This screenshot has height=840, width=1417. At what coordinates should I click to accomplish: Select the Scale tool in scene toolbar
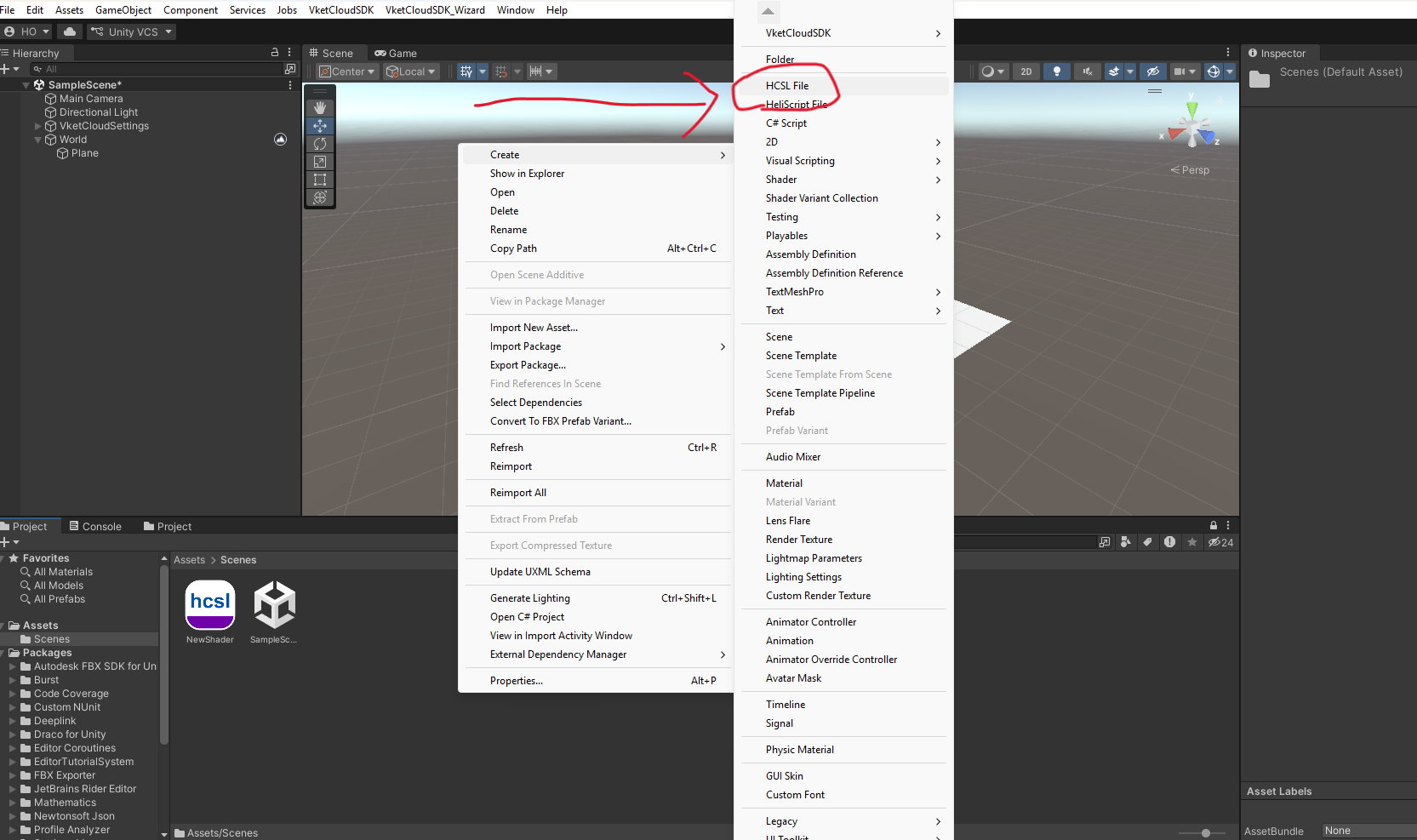point(320,162)
